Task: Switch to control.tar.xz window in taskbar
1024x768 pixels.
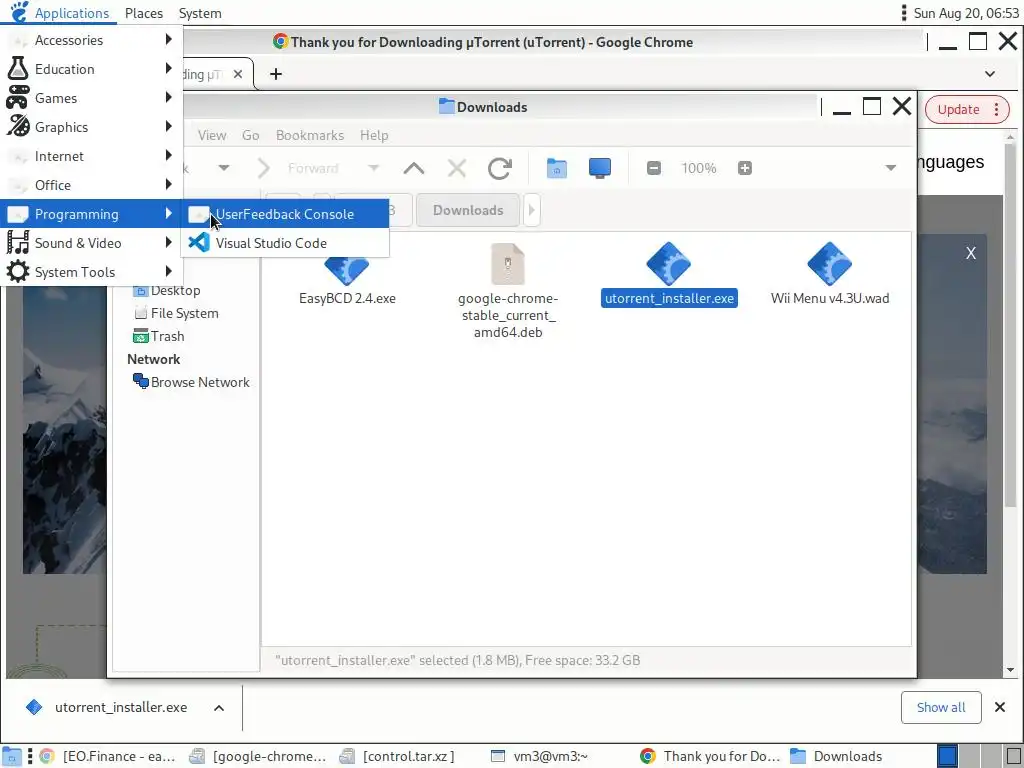Action: click(398, 756)
